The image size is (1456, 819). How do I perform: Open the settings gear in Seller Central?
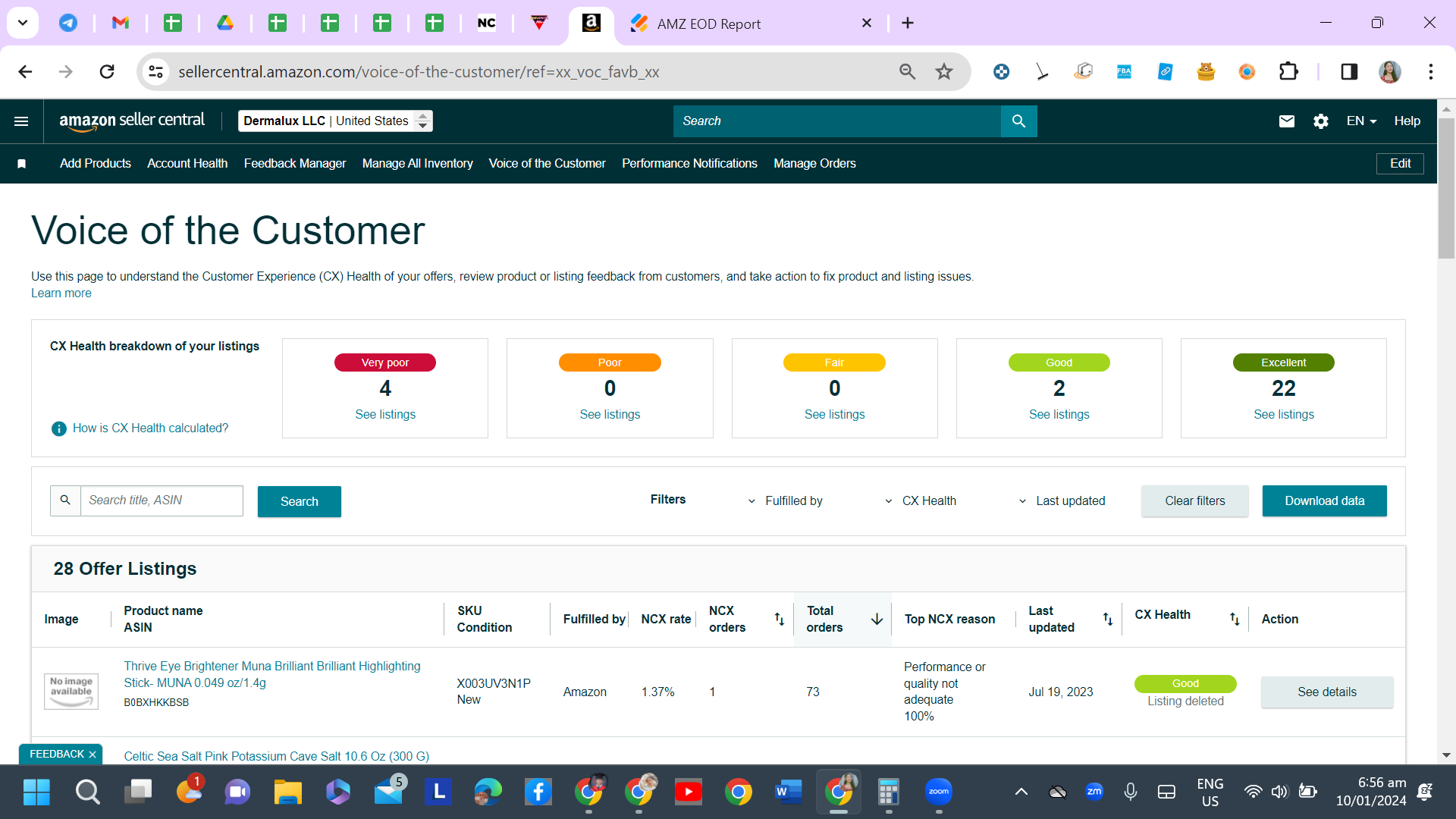1321,121
